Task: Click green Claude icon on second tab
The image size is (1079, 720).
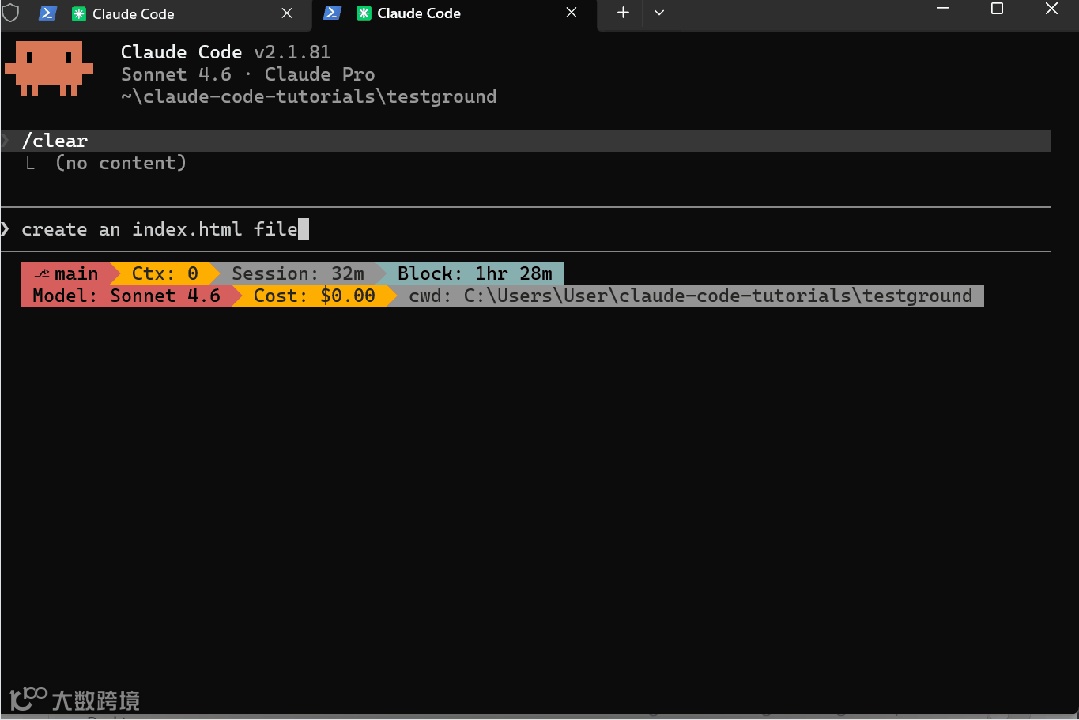Action: (x=365, y=13)
